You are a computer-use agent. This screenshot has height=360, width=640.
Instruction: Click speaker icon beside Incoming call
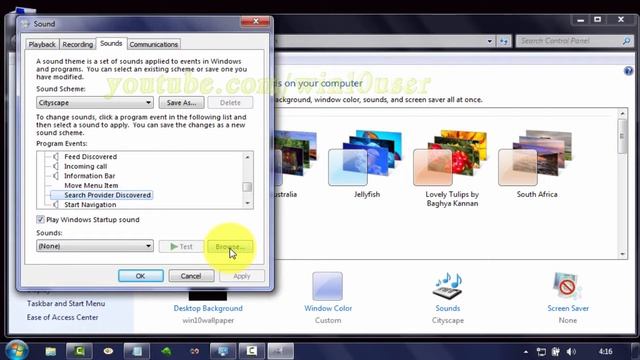pyautogui.click(x=56, y=166)
